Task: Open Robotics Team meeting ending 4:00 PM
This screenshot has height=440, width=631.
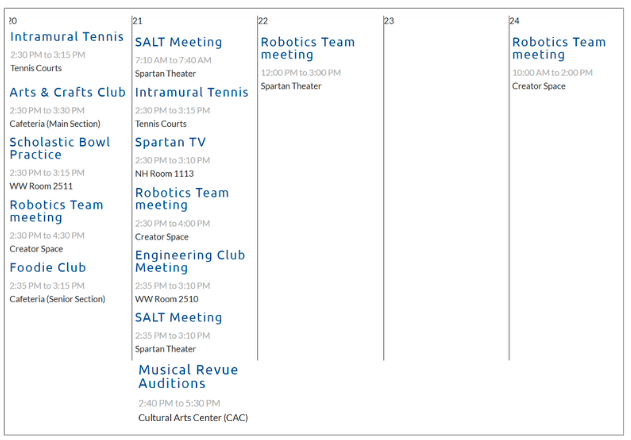Action: point(182,198)
